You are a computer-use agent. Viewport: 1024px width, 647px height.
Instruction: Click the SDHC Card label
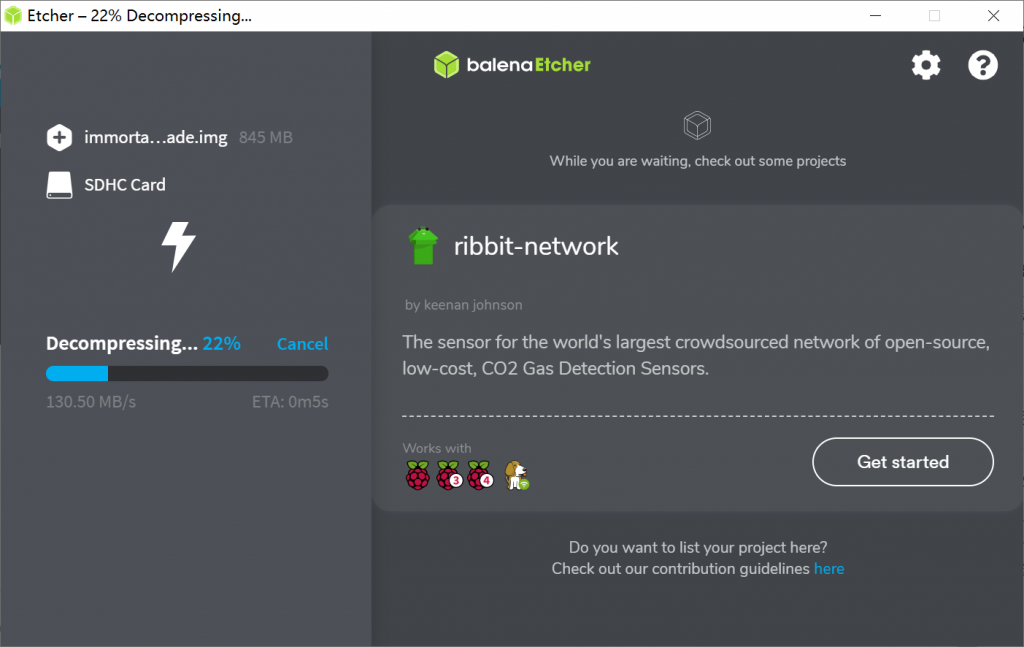[125, 185]
